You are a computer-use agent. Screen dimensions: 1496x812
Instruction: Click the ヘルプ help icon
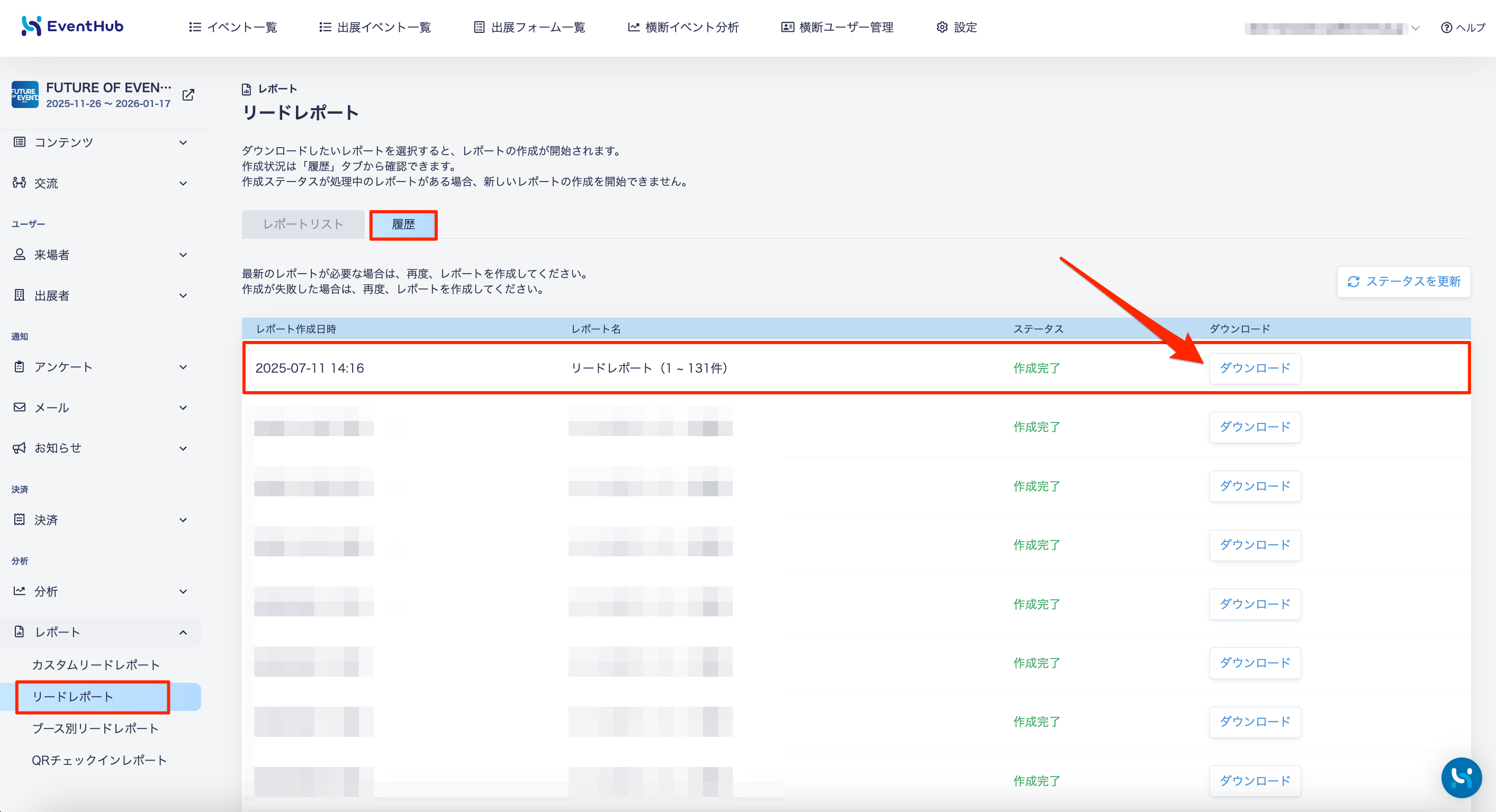click(x=1446, y=28)
